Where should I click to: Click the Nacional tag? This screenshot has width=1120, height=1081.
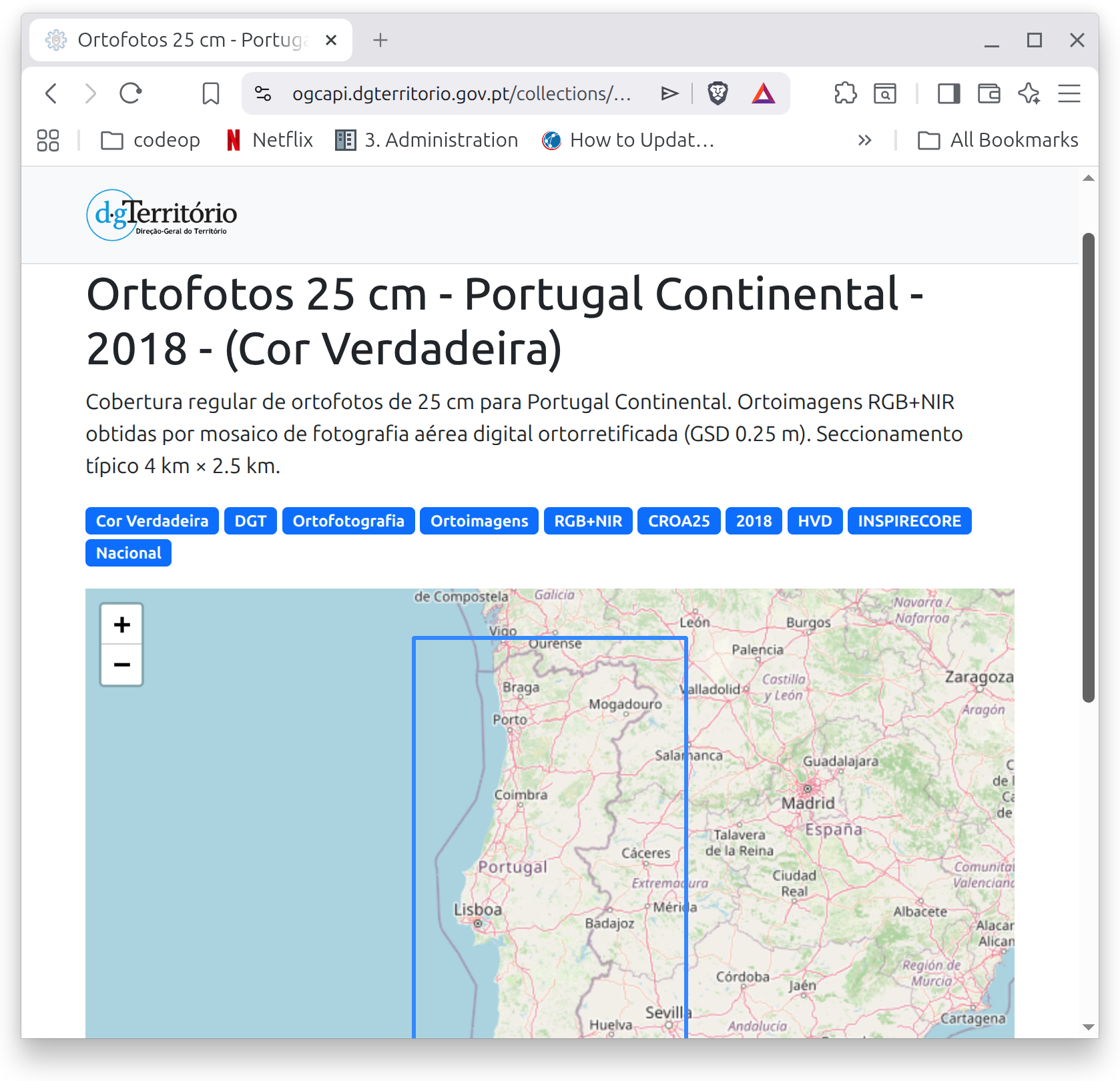(x=128, y=553)
